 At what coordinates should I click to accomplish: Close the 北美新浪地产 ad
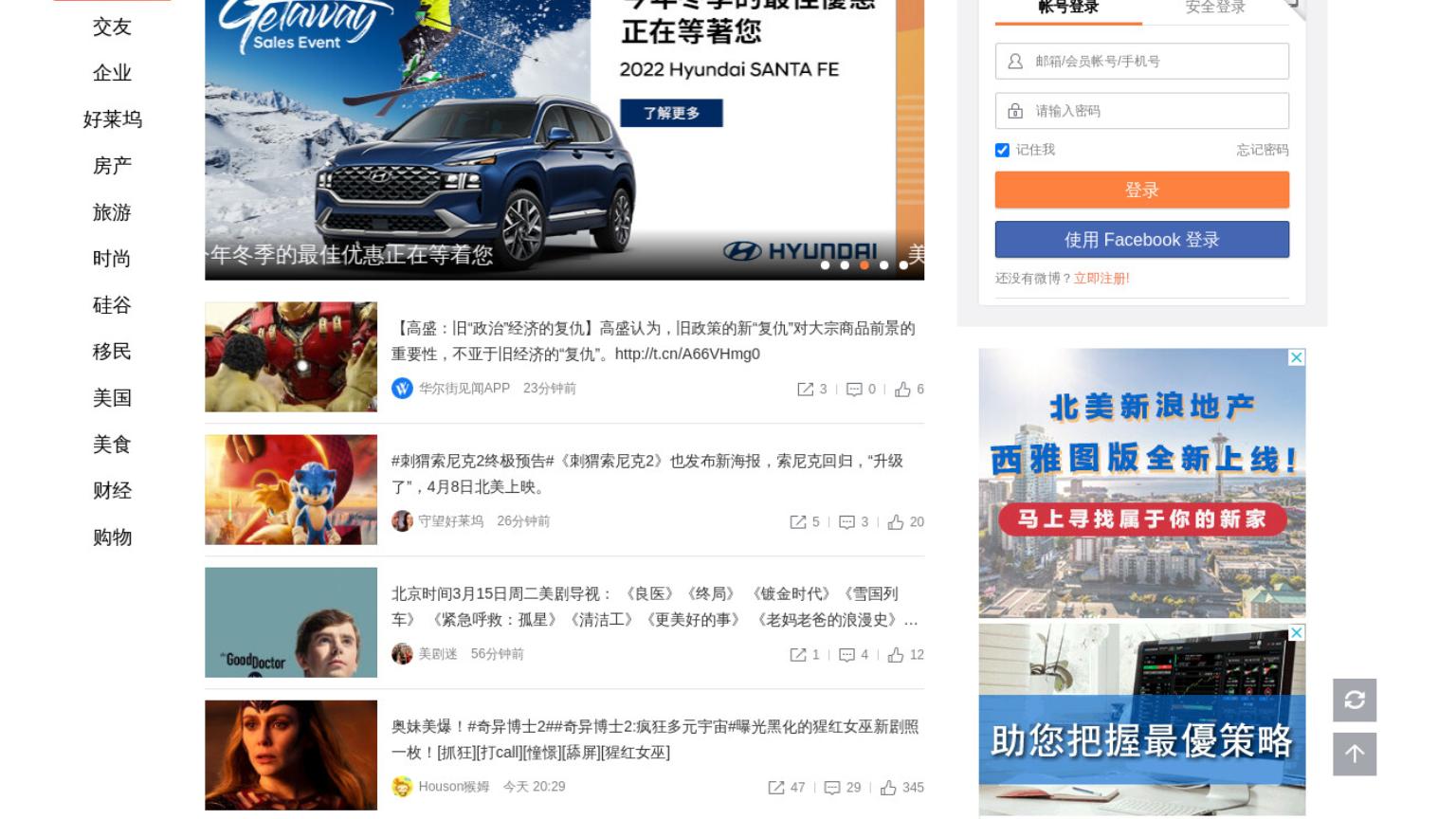[x=1297, y=356]
